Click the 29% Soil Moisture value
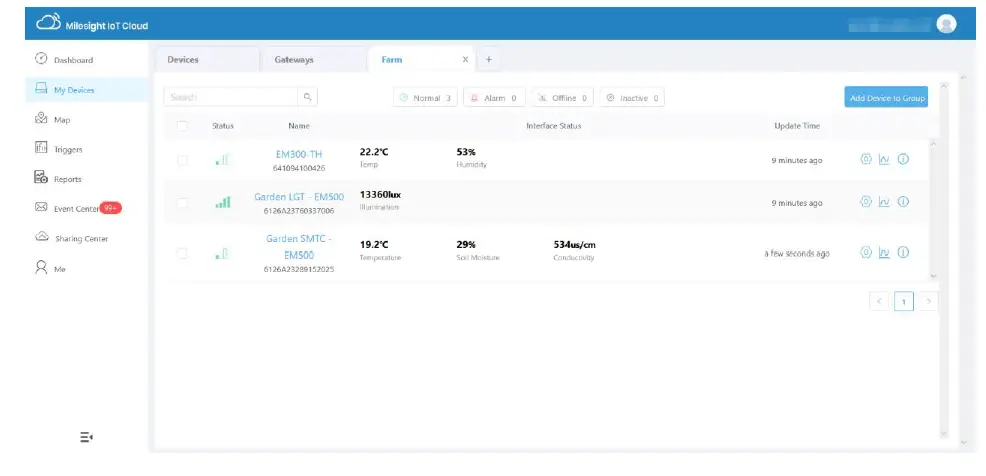This screenshot has width=986, height=476. pos(466,245)
